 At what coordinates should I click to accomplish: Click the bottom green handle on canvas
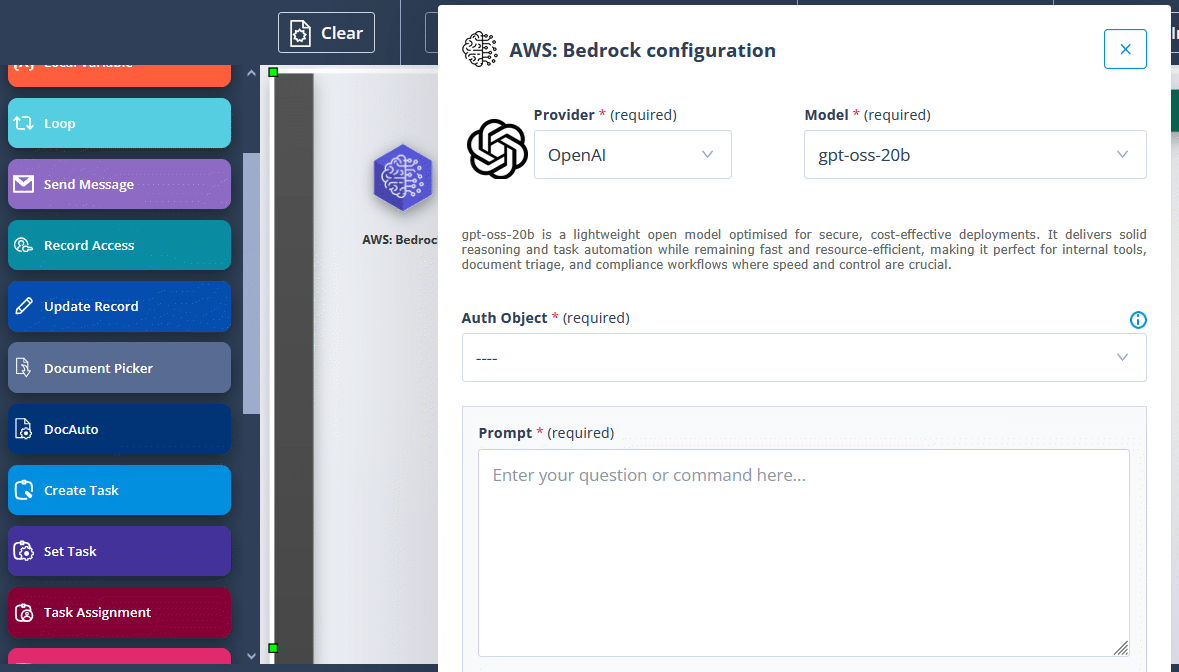[274, 648]
